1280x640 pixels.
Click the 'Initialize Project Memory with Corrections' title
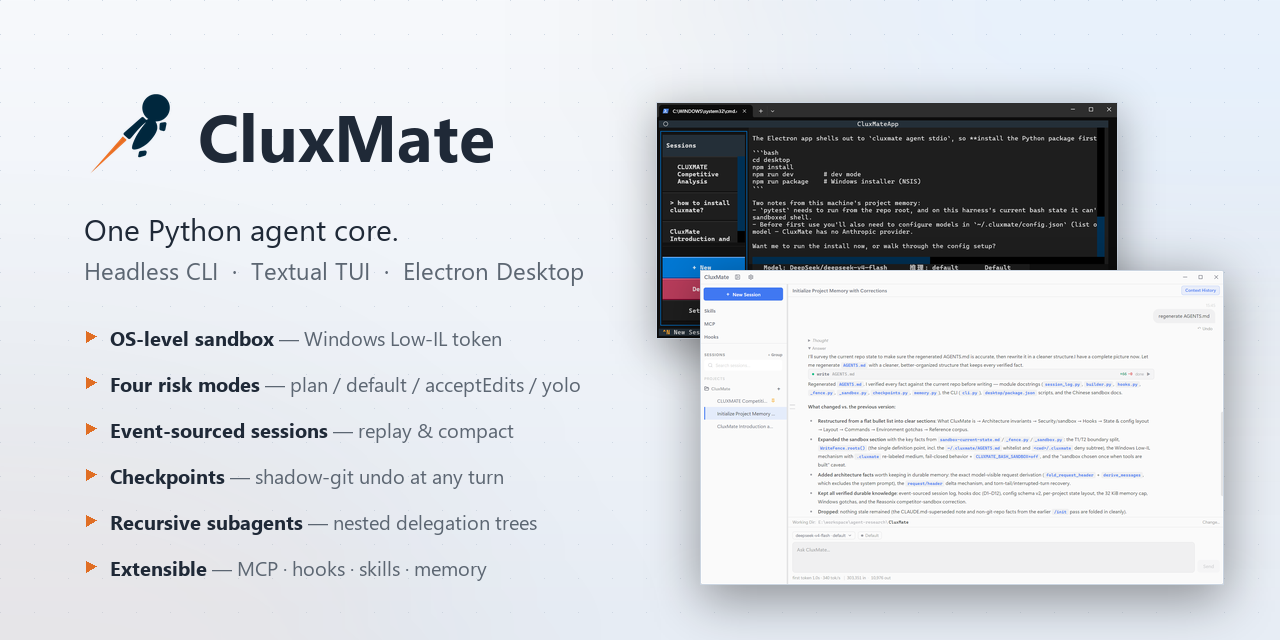pos(840,290)
